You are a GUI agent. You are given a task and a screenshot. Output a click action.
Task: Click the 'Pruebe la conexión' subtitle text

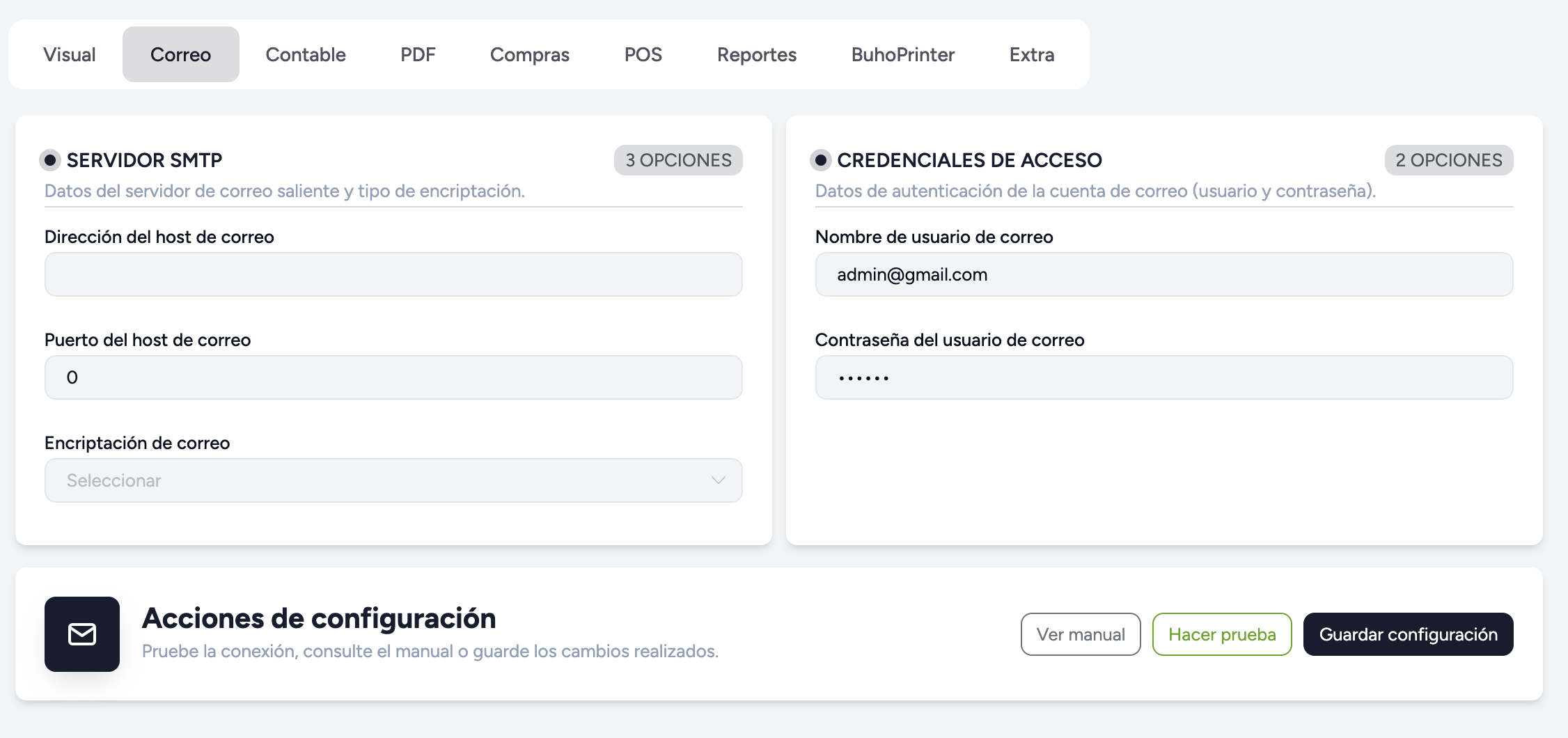pos(430,651)
